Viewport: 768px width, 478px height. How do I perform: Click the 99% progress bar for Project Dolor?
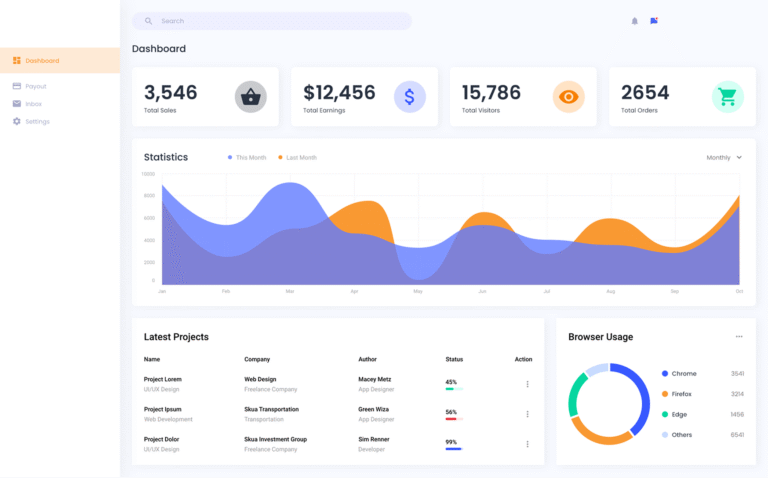tap(453, 449)
